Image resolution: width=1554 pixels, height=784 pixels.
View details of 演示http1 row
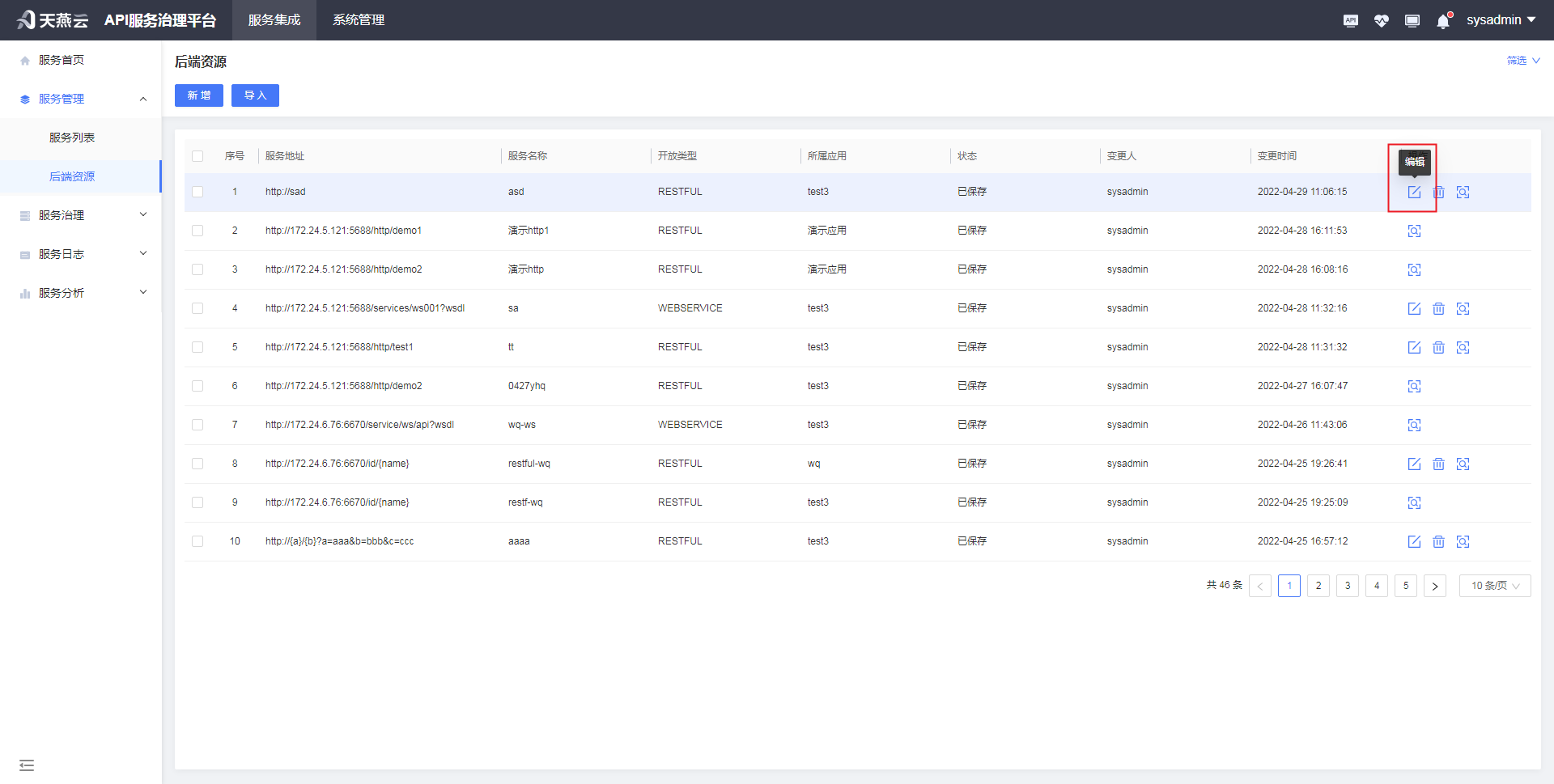click(x=1414, y=231)
